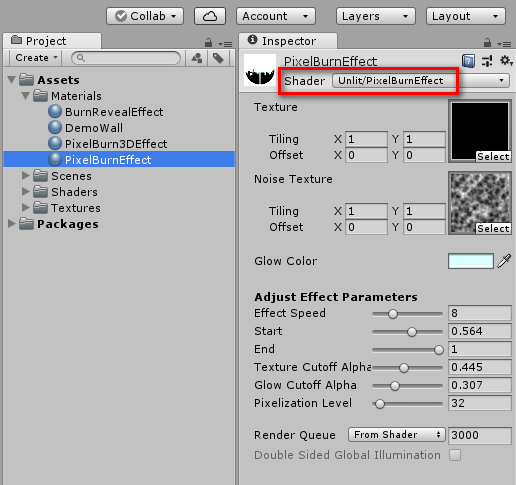Click search by type filter icon

click(197, 58)
